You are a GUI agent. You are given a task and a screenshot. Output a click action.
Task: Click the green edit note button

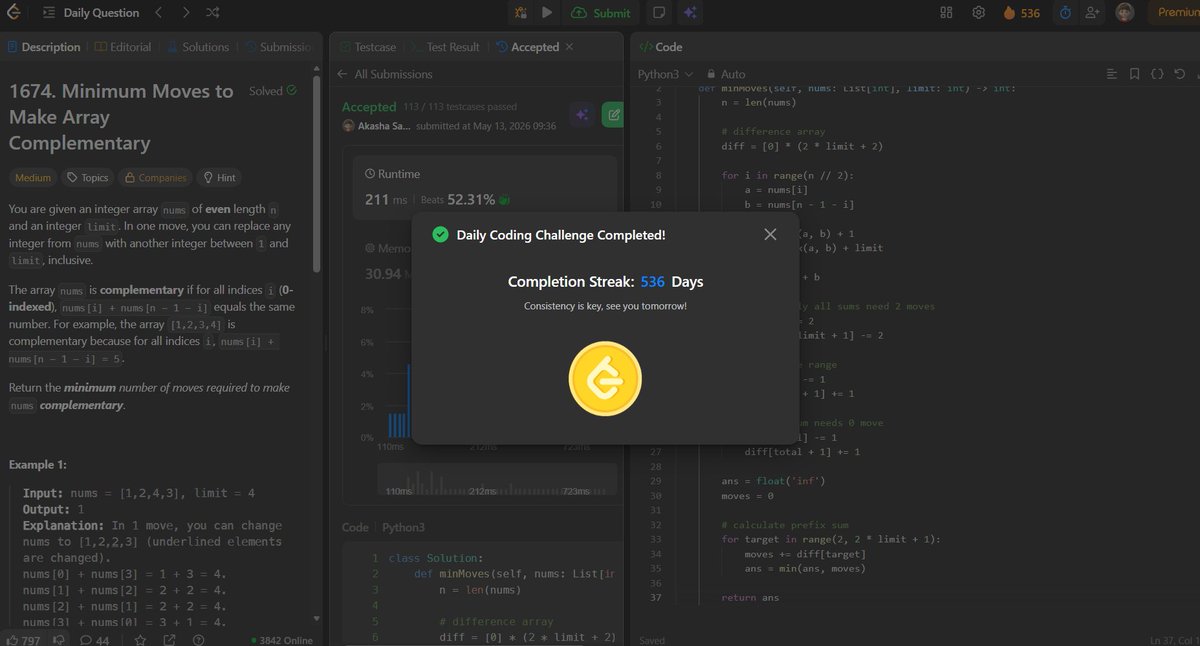click(613, 114)
